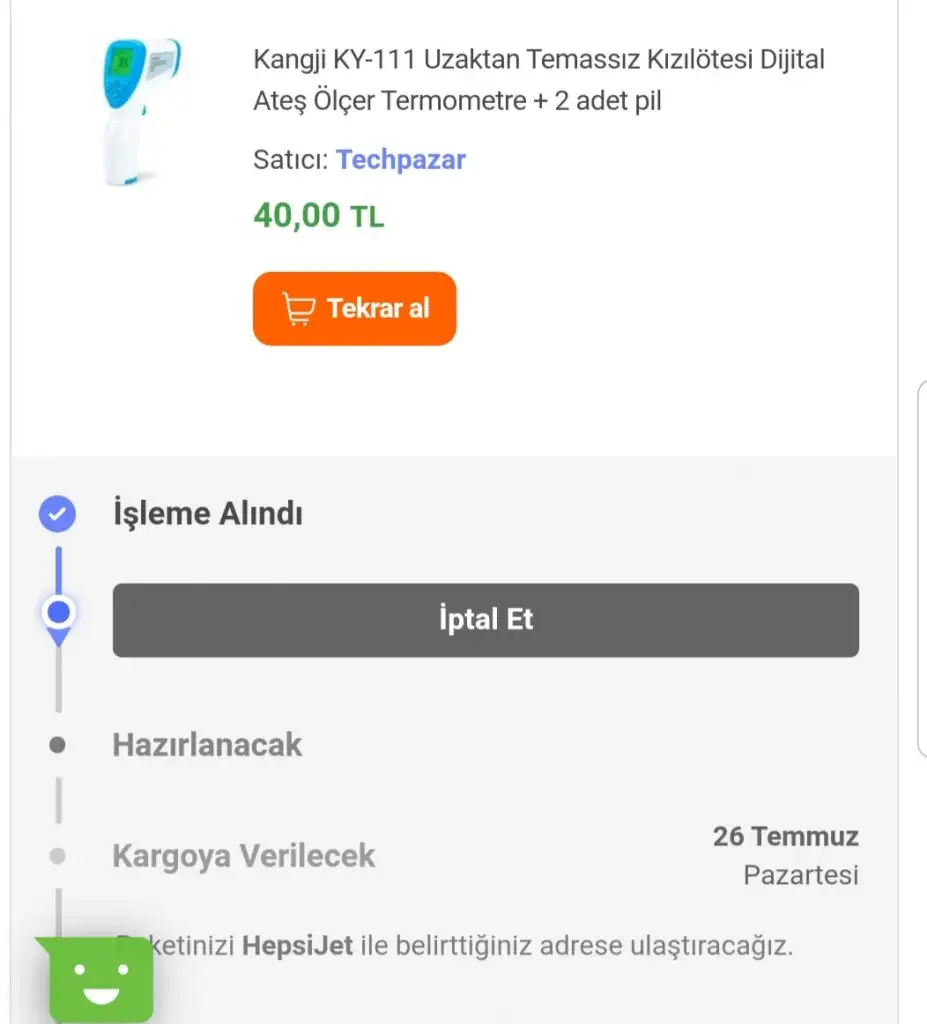Select the blue current-step circle marker

59,611
